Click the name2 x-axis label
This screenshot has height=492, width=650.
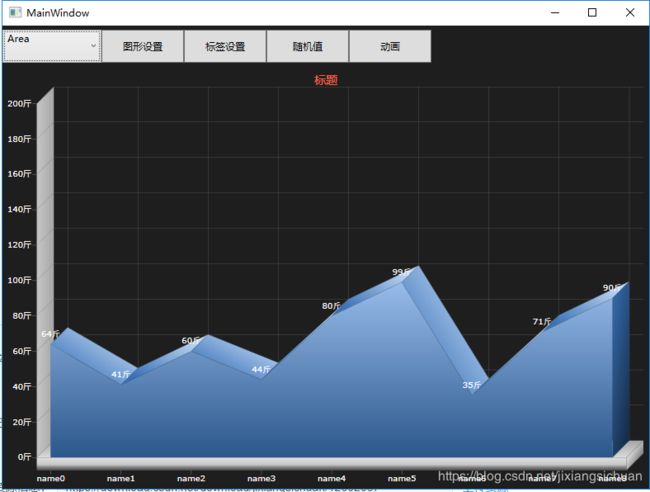tap(191, 478)
